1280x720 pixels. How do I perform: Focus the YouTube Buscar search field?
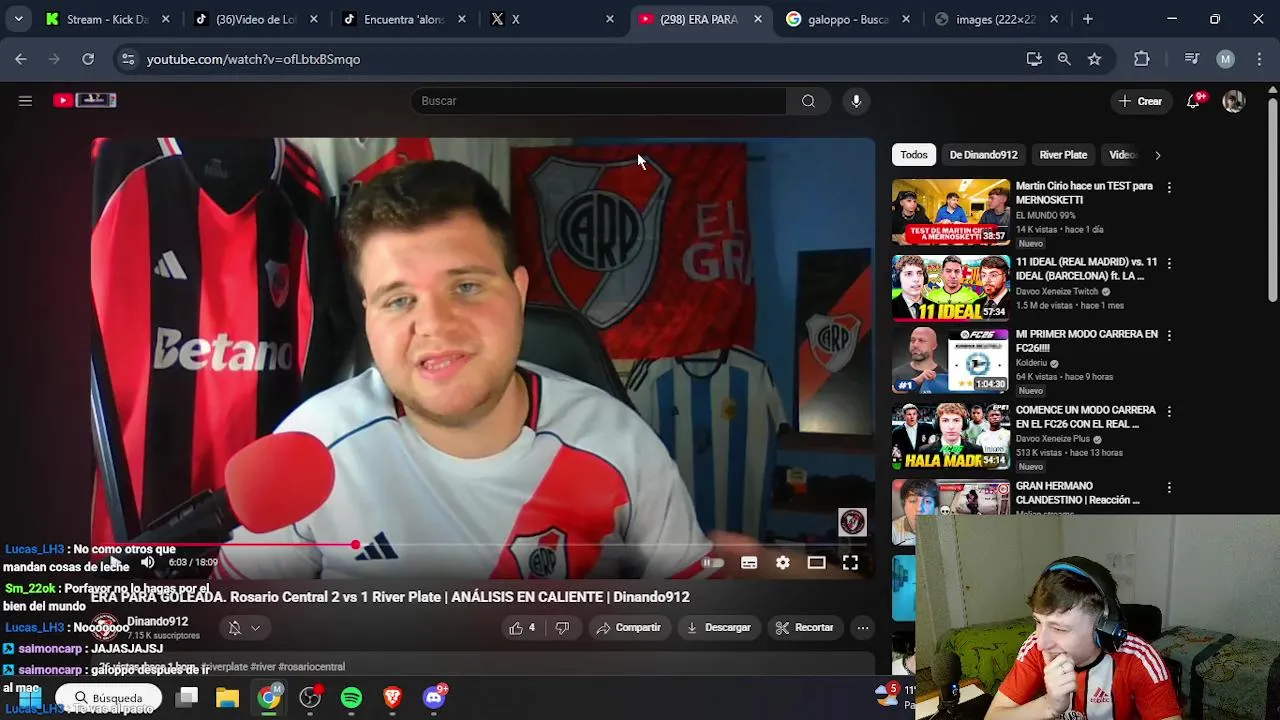598,101
